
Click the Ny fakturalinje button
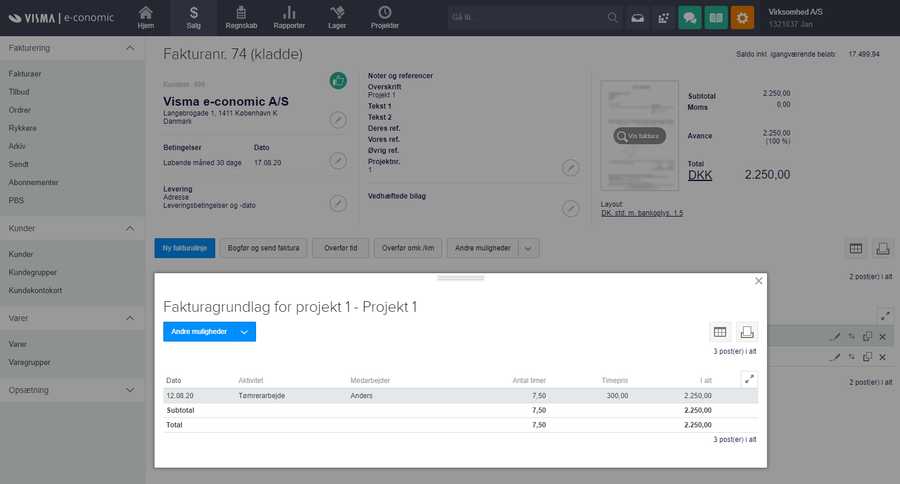[185, 248]
